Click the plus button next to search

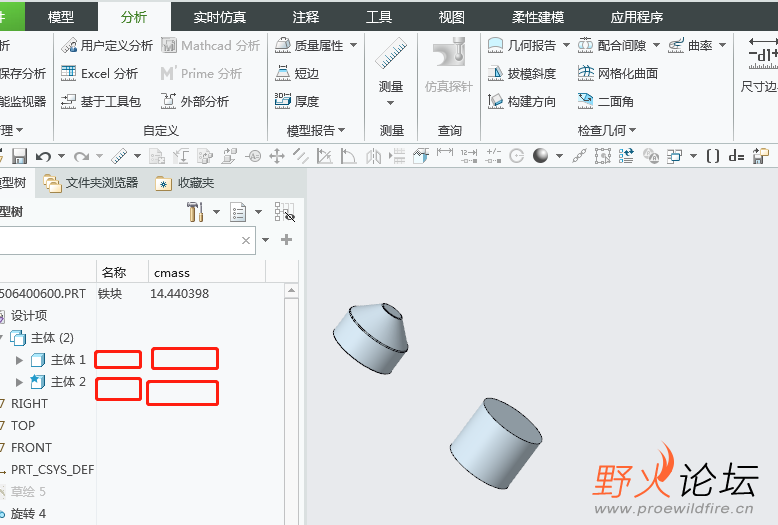286,240
